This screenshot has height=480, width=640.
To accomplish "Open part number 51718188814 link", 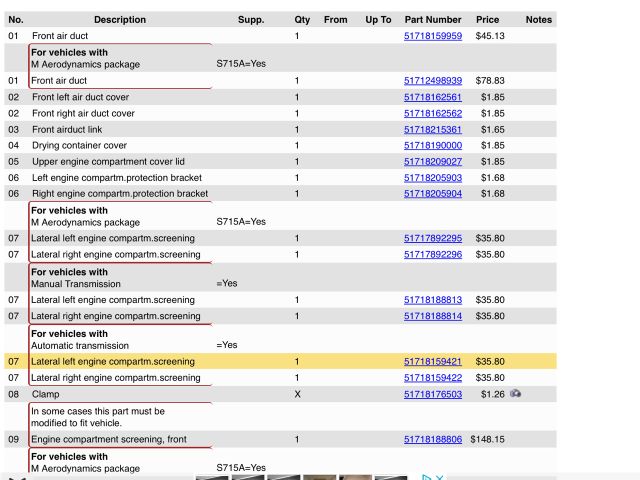I will pos(432,316).
